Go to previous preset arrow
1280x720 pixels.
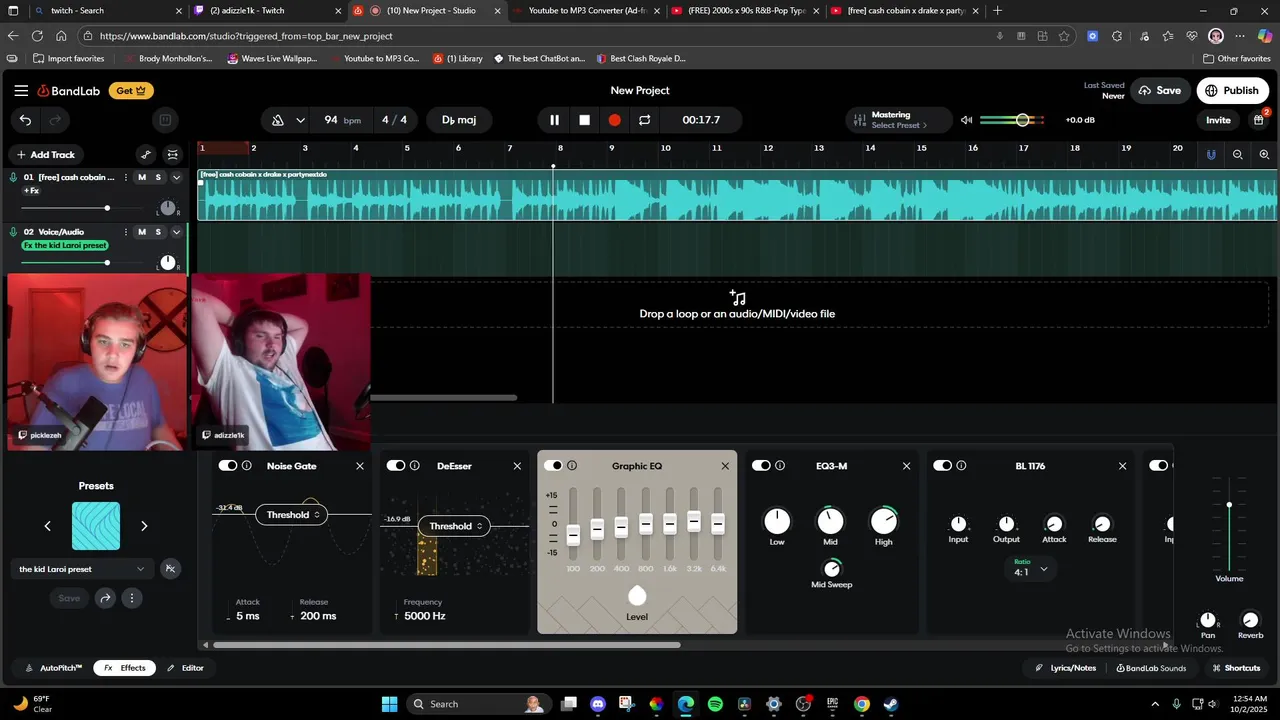pyautogui.click(x=47, y=526)
